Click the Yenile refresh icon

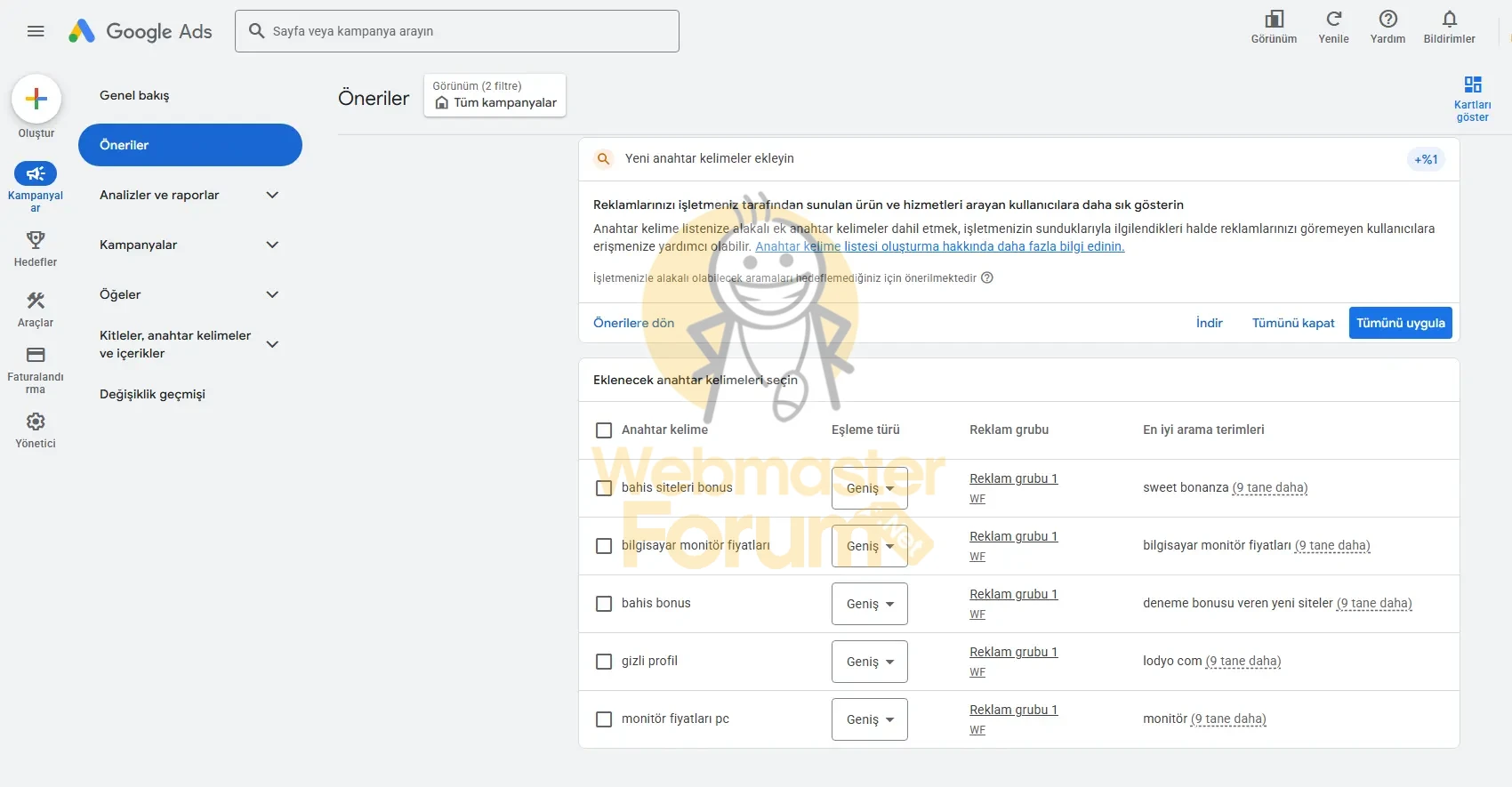pos(1333,20)
